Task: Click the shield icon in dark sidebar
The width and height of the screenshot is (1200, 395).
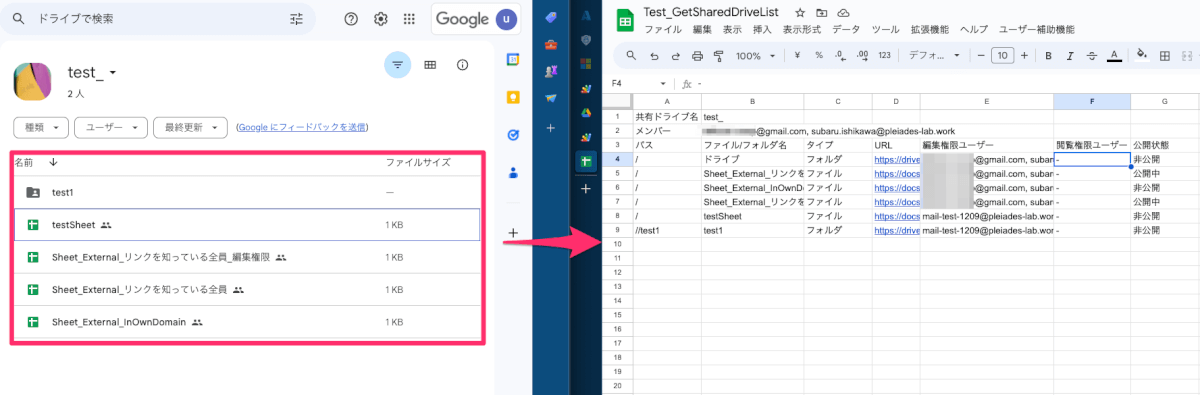Action: [x=587, y=40]
